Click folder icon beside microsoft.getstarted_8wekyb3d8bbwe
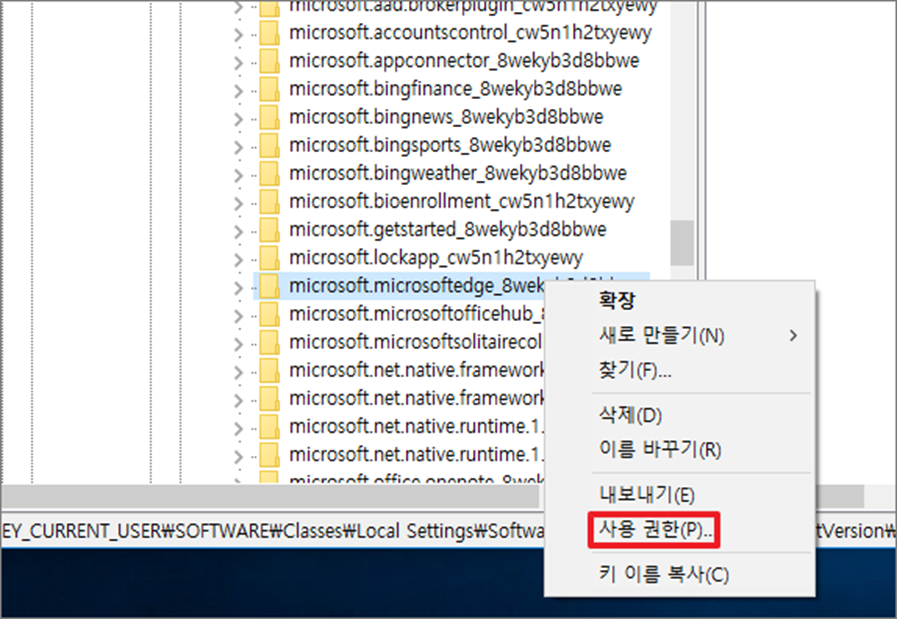The width and height of the screenshot is (897, 619). [x=269, y=229]
